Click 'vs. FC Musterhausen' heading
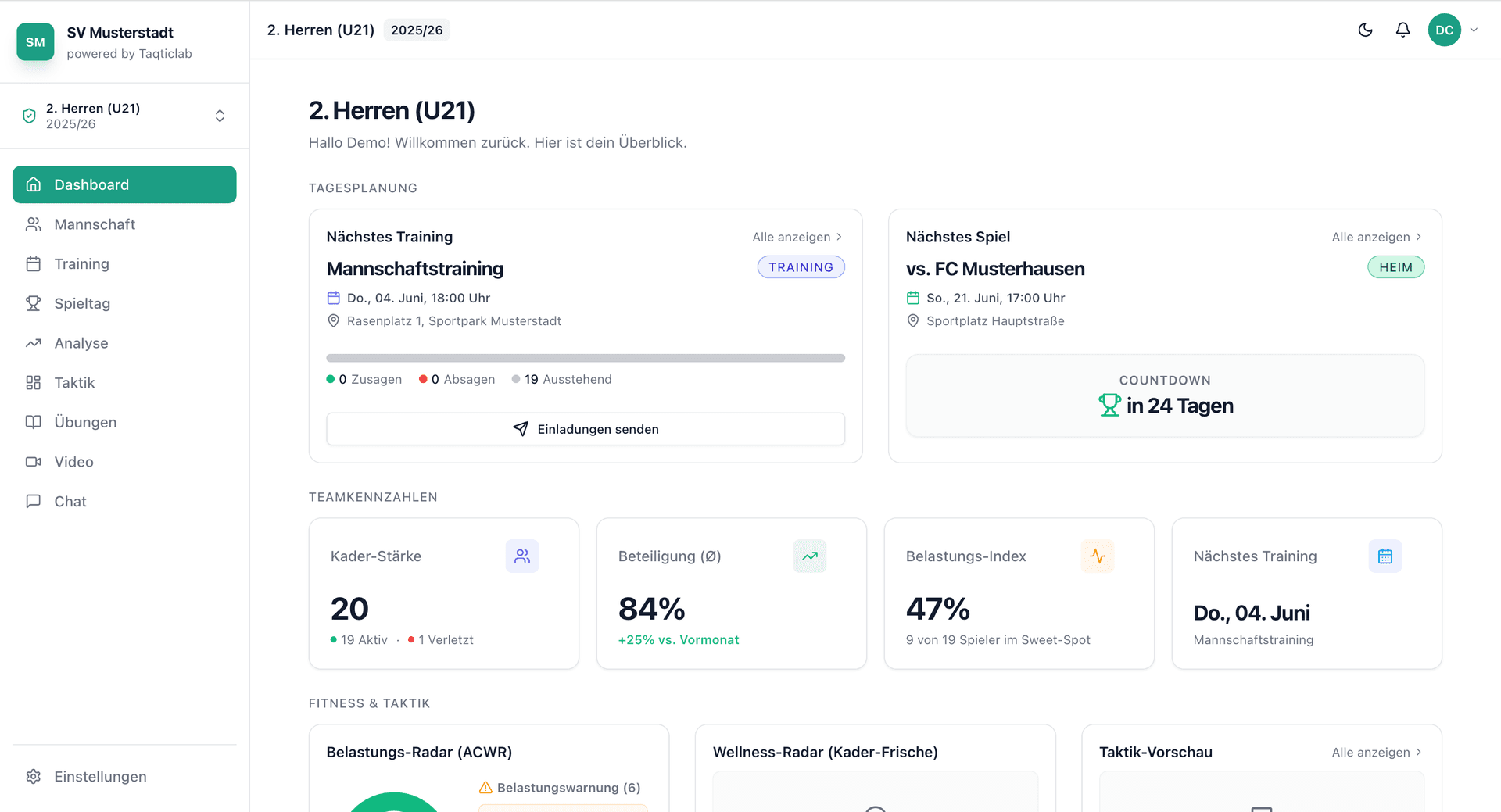The width and height of the screenshot is (1501, 812). tap(995, 269)
